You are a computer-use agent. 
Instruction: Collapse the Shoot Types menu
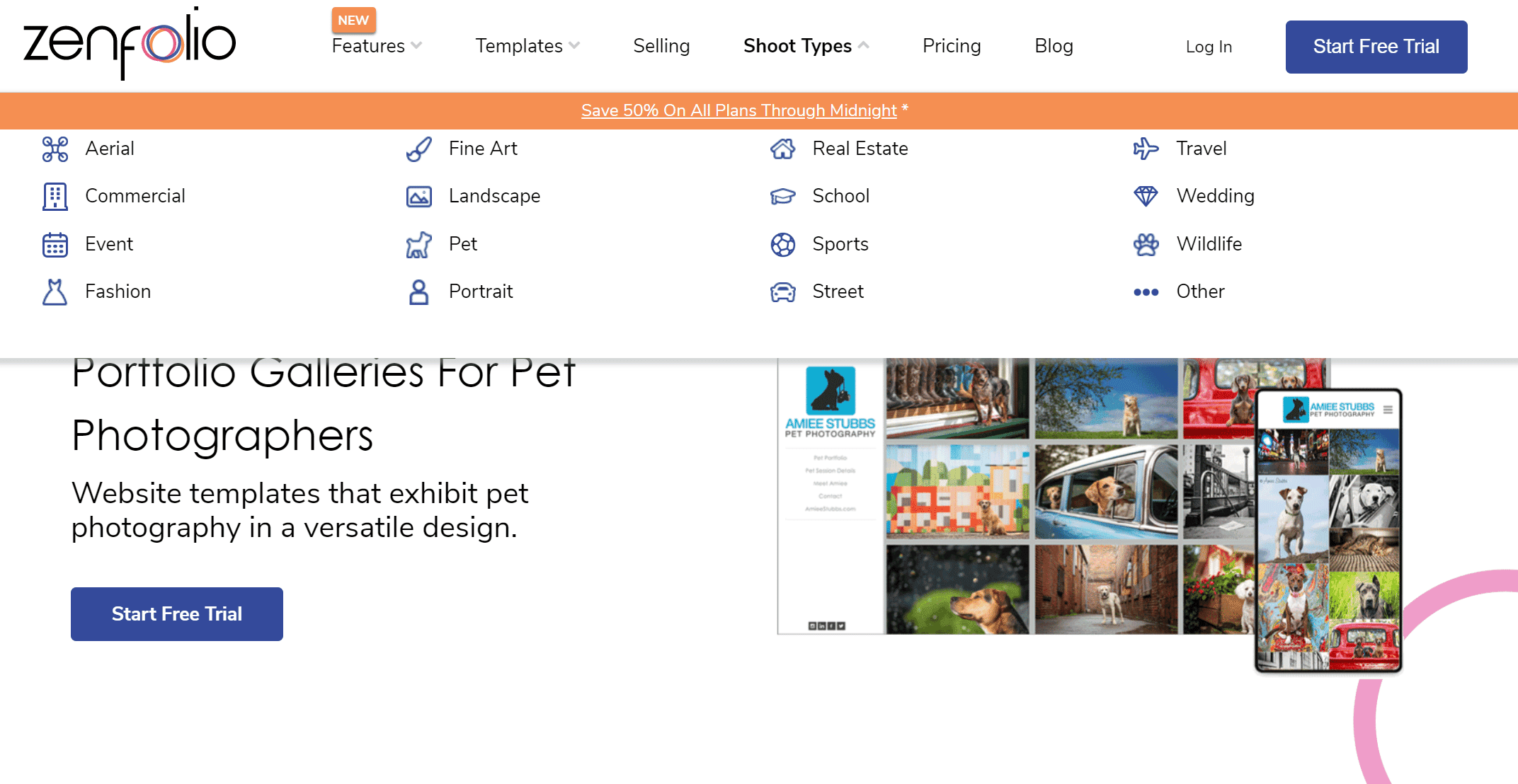tap(806, 46)
